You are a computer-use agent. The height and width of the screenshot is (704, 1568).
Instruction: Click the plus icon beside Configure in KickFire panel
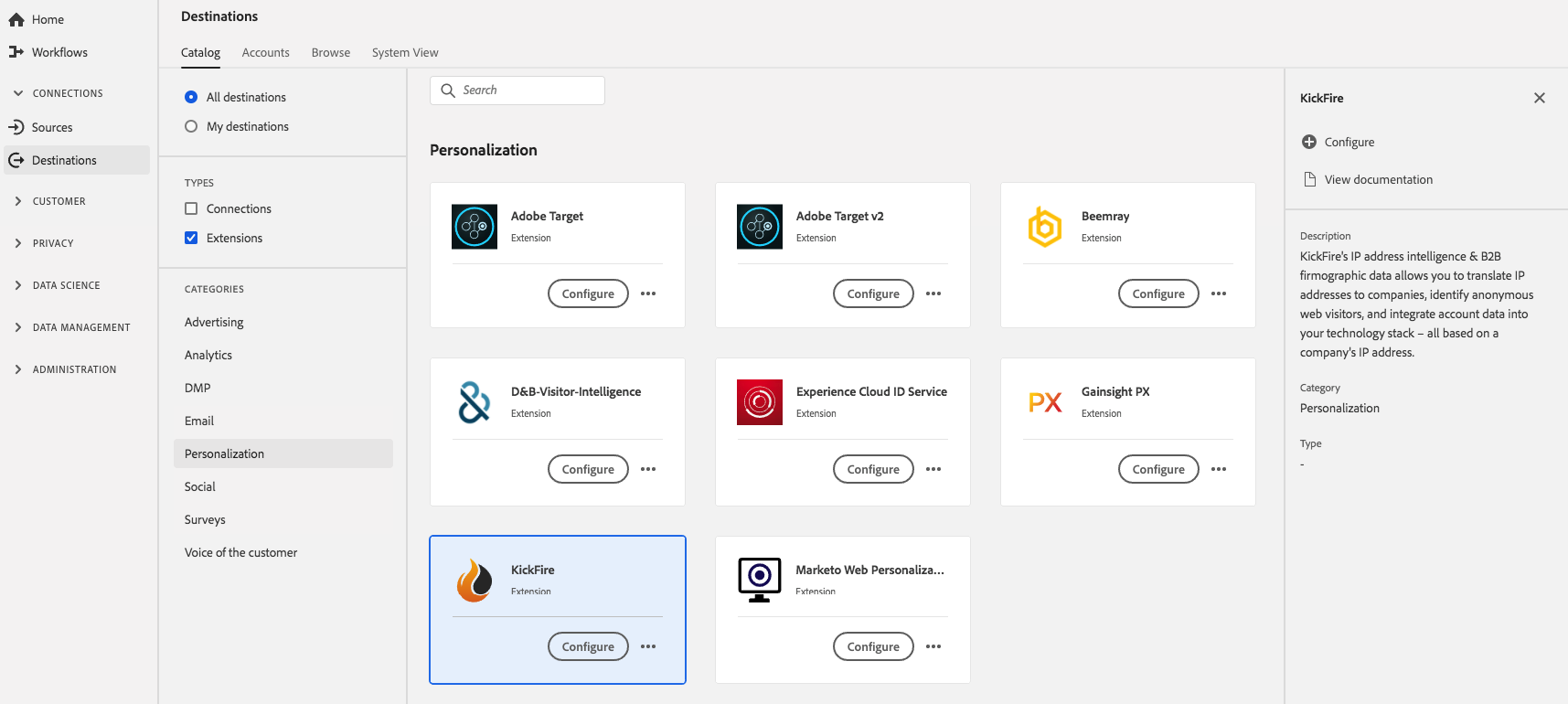1309,142
